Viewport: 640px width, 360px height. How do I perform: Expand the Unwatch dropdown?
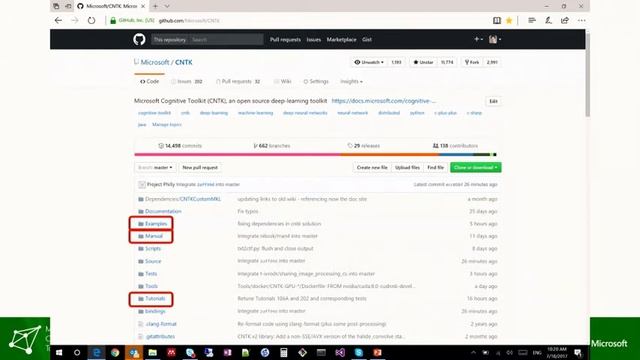(369, 62)
